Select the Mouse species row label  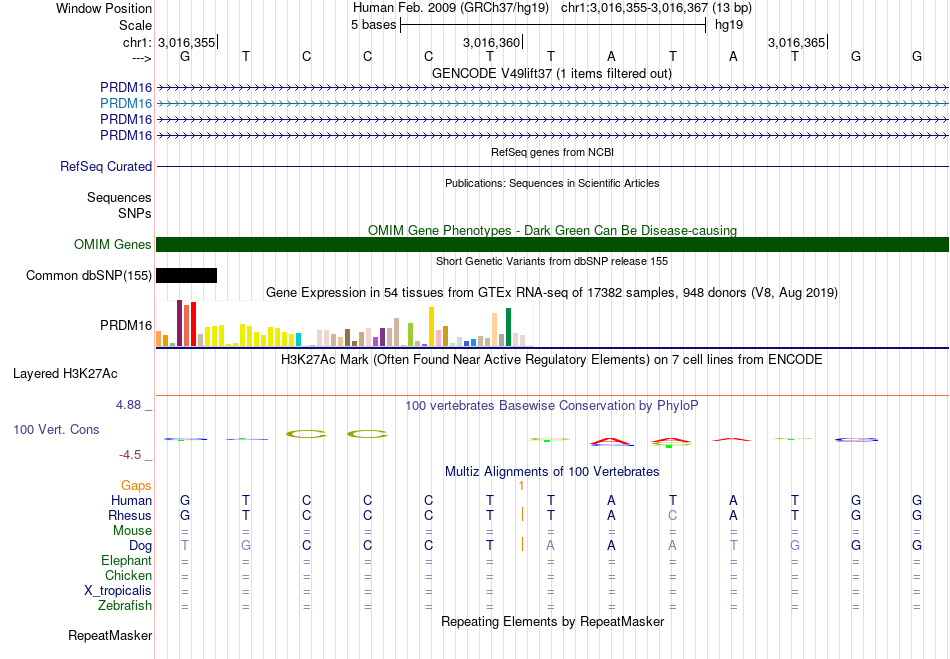click(x=132, y=531)
